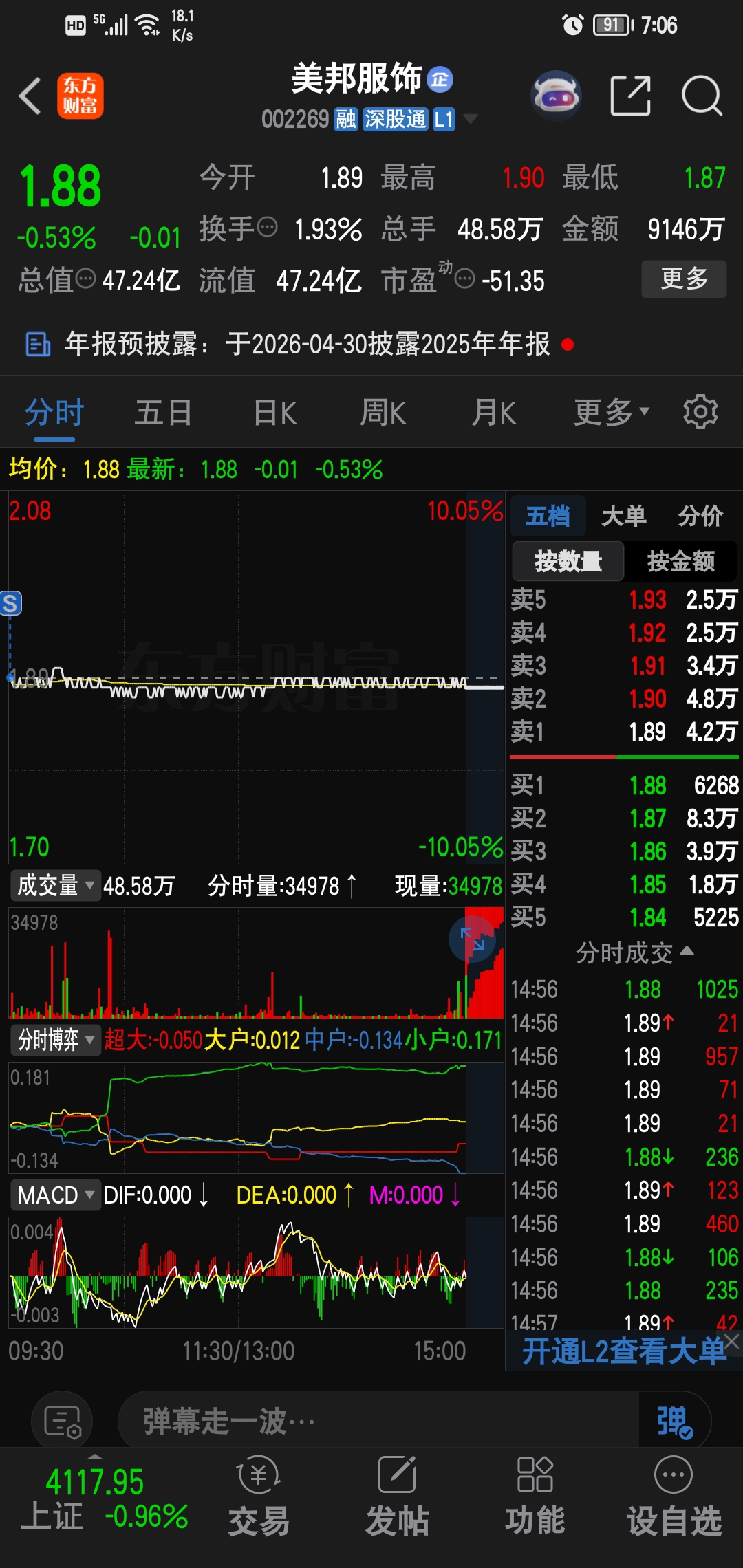
Task: Tap the L1 quote level tag
Action: point(444,120)
